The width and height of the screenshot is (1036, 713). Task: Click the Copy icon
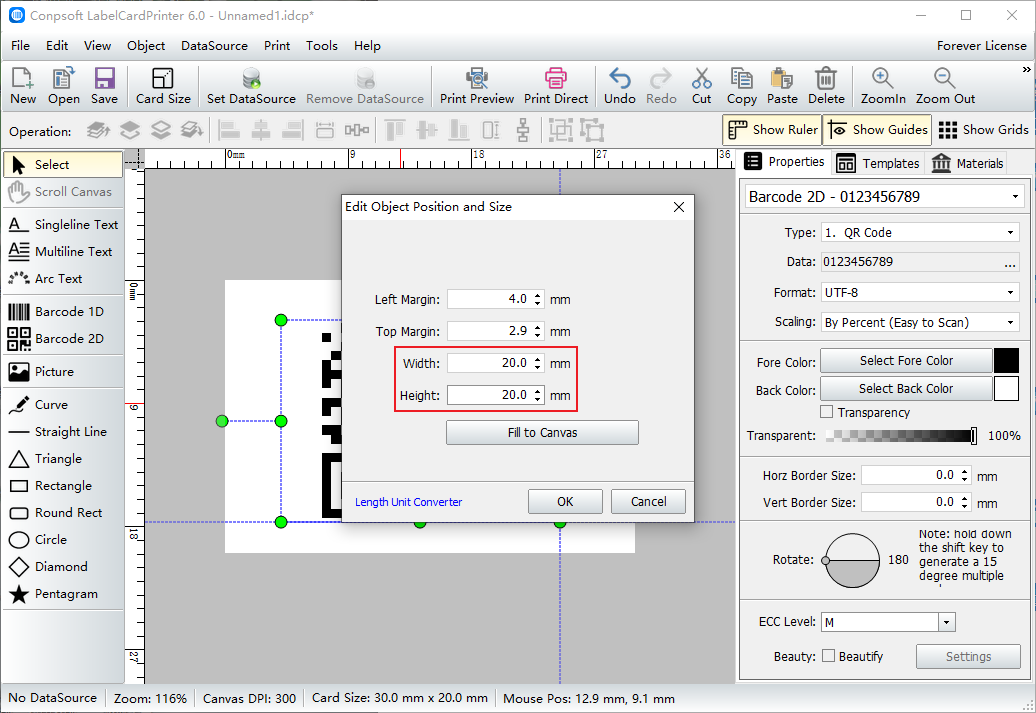(741, 78)
